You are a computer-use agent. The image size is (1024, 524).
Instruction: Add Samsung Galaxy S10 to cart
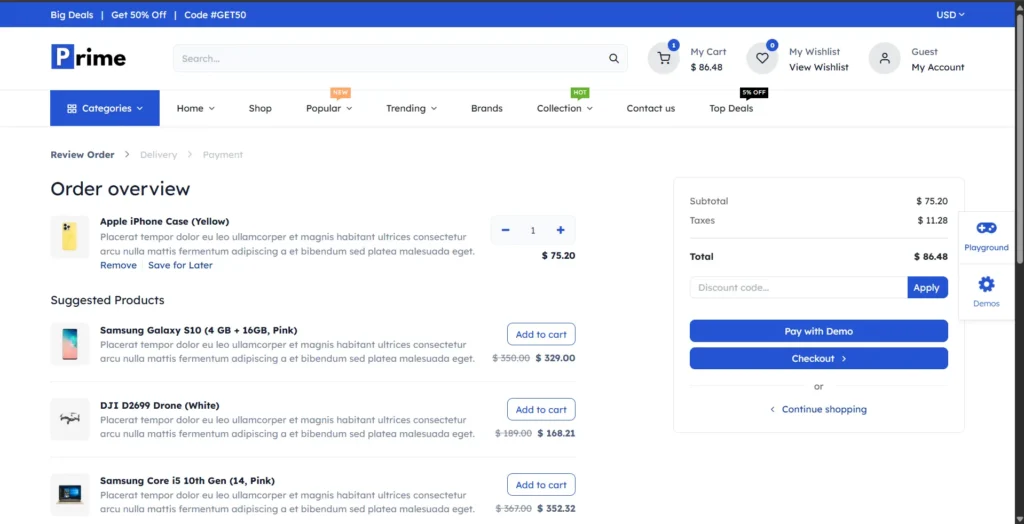pos(541,334)
